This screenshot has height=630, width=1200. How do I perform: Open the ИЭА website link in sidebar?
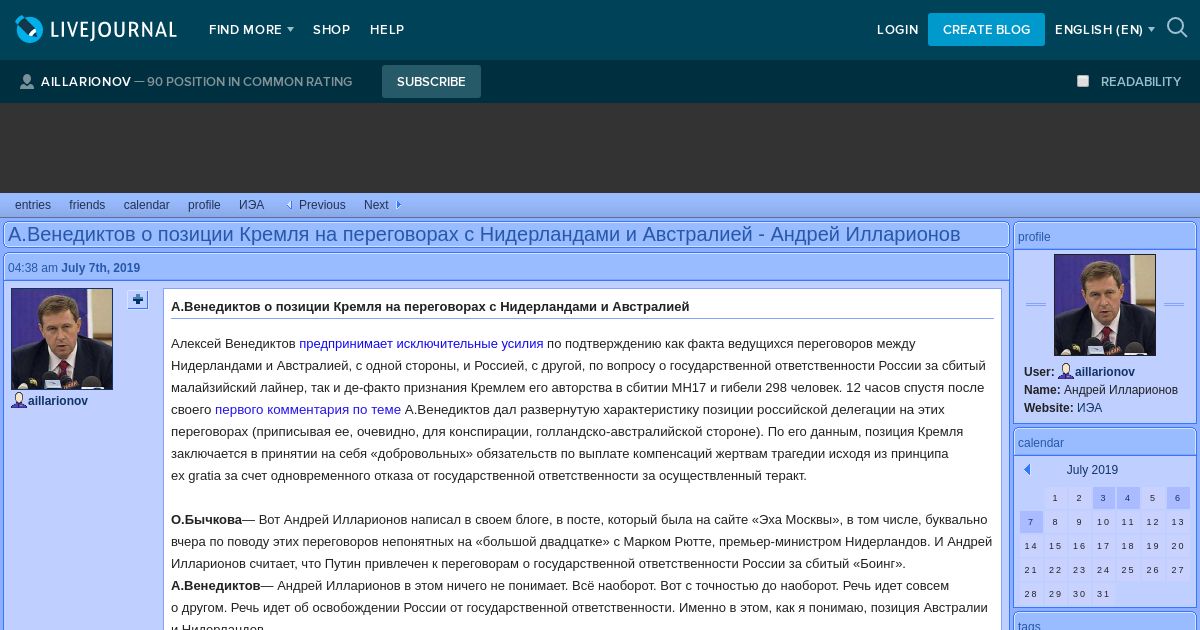coord(1089,408)
